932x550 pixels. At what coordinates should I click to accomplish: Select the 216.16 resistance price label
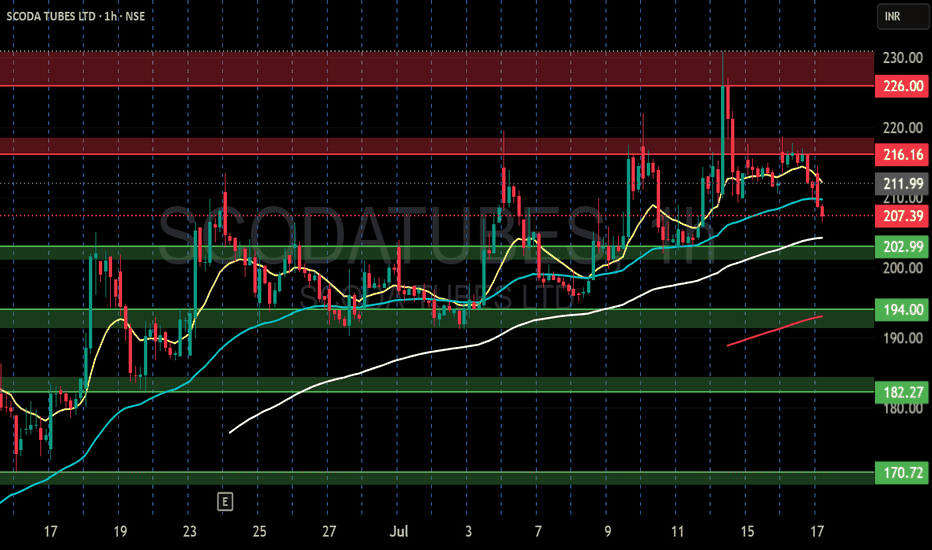click(902, 155)
